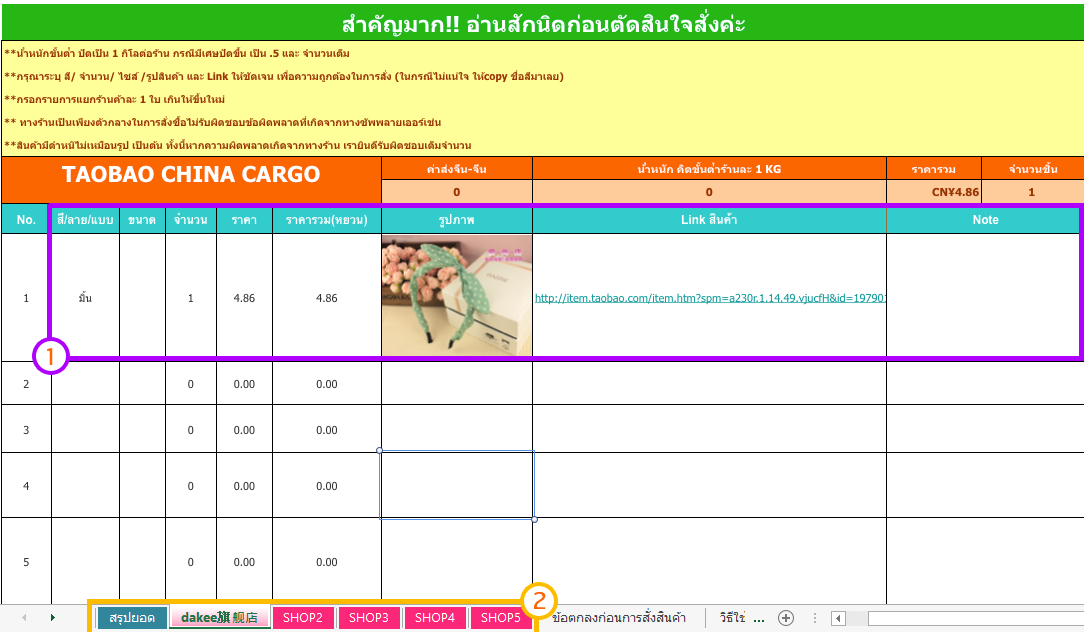The width and height of the screenshot is (1084, 632).
Task: Go to the SHOP3 sheet tab
Action: point(368,618)
